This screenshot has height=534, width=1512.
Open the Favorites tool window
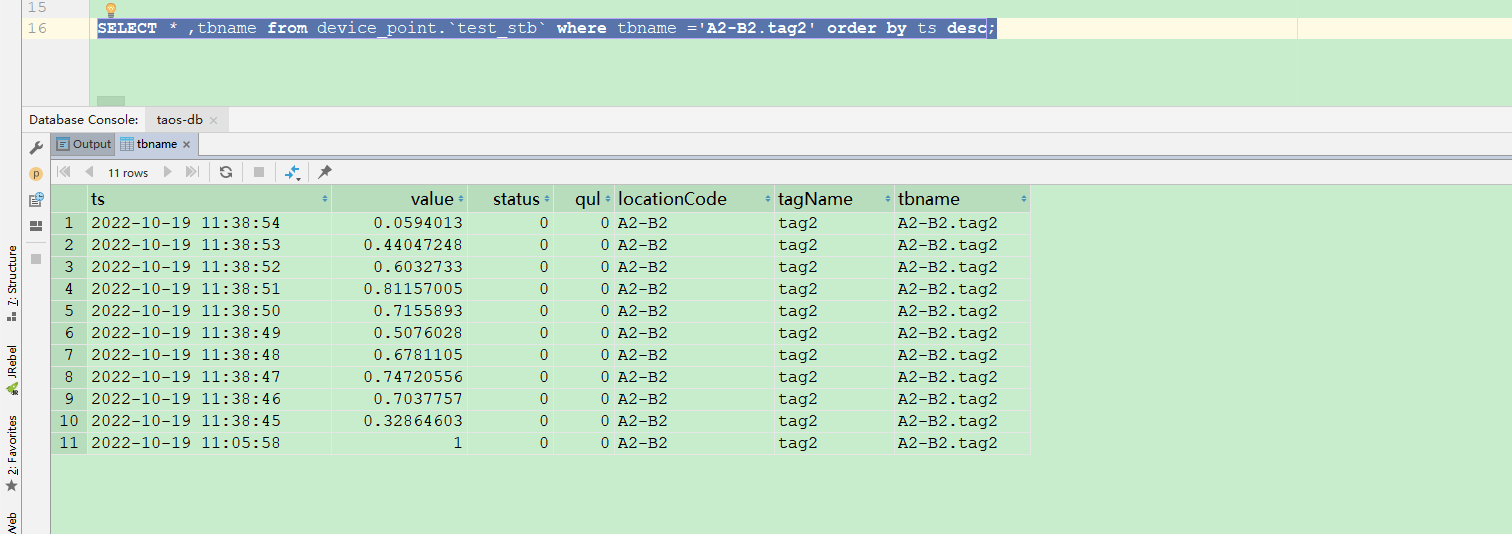point(12,453)
